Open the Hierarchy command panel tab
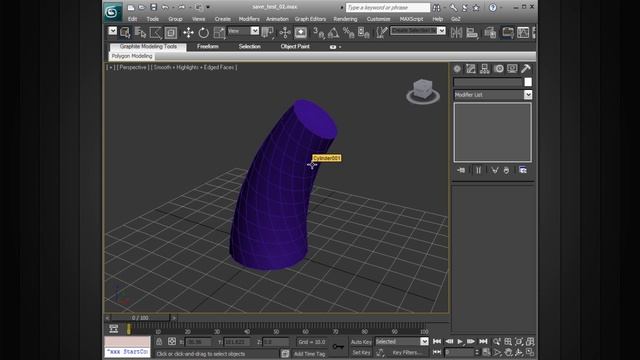The height and width of the screenshot is (360, 640). tap(484, 69)
